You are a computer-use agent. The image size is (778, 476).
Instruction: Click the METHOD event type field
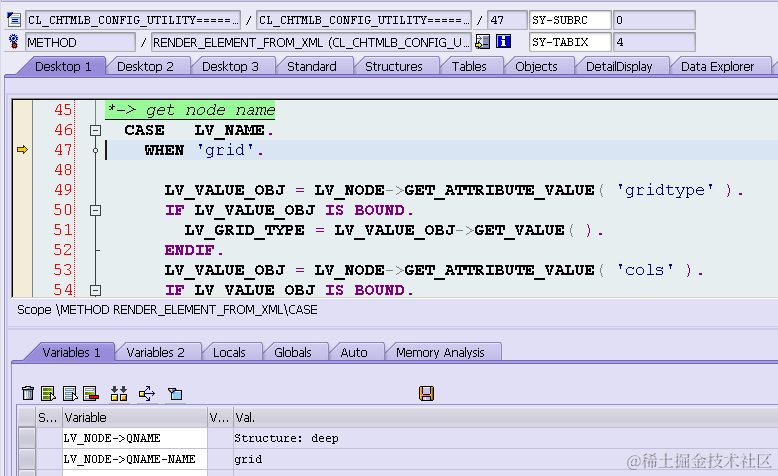point(80,42)
